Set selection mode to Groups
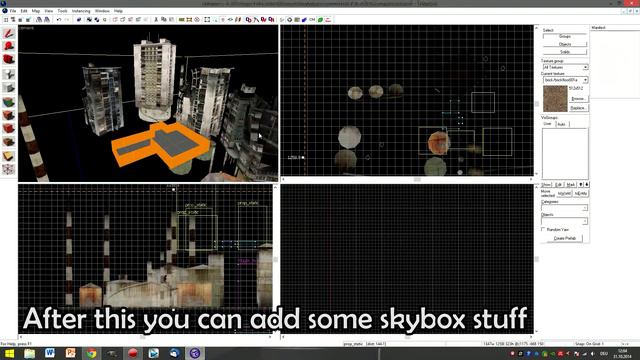640x360 pixels. 565,36
